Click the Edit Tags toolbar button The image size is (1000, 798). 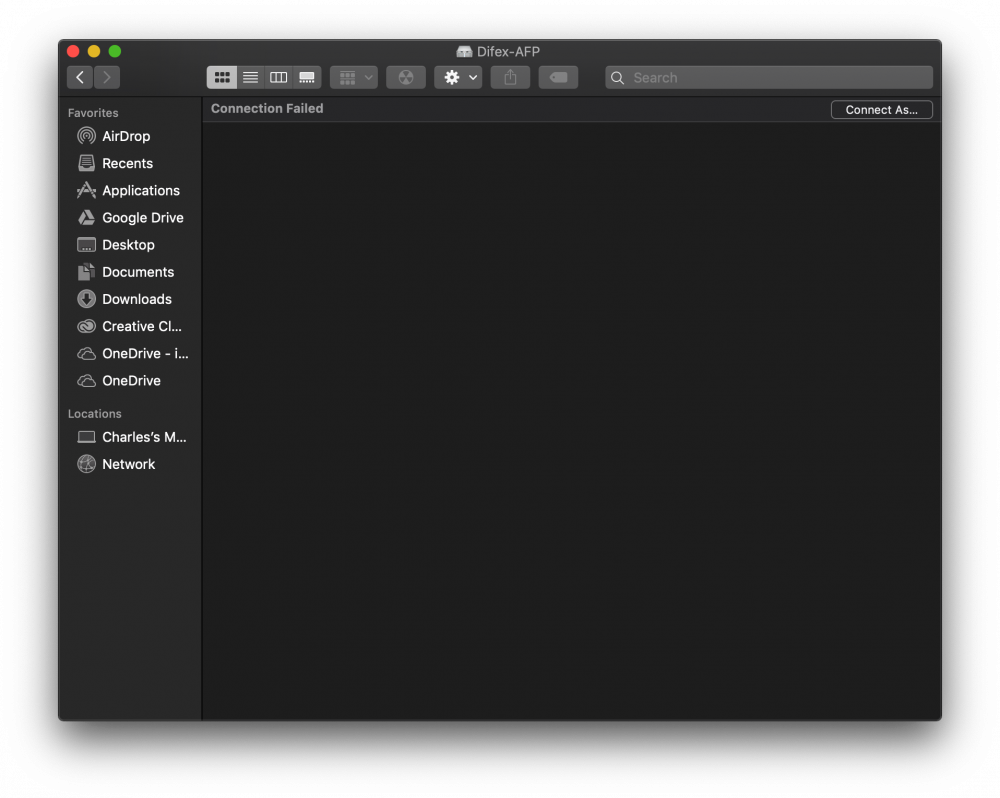[558, 77]
